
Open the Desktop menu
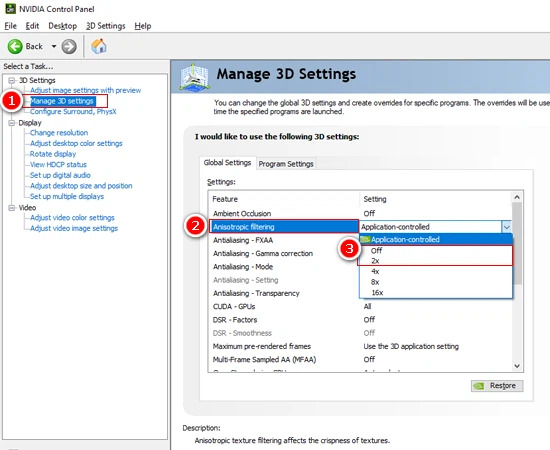[x=62, y=26]
